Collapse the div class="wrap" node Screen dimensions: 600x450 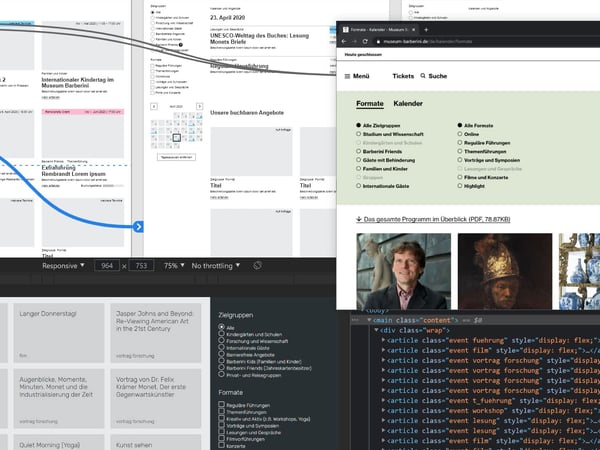[x=377, y=330]
